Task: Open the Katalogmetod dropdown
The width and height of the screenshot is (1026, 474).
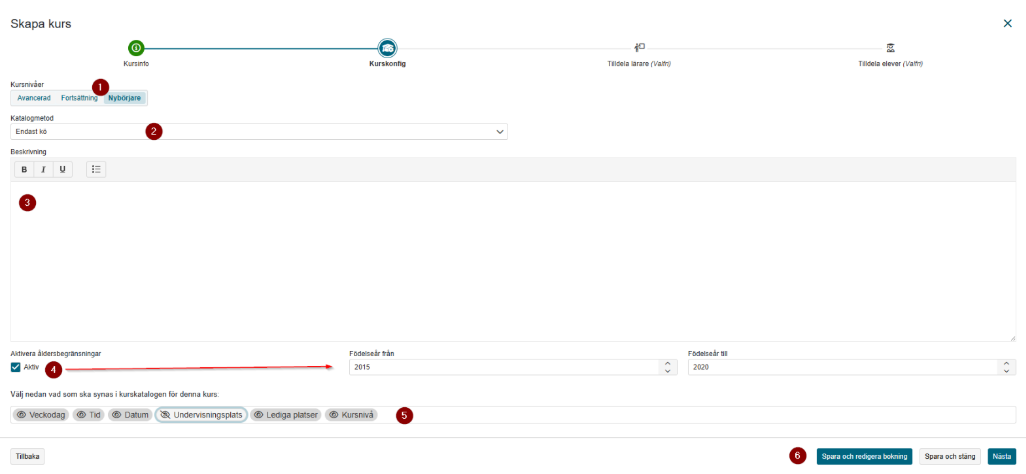Action: 259,132
